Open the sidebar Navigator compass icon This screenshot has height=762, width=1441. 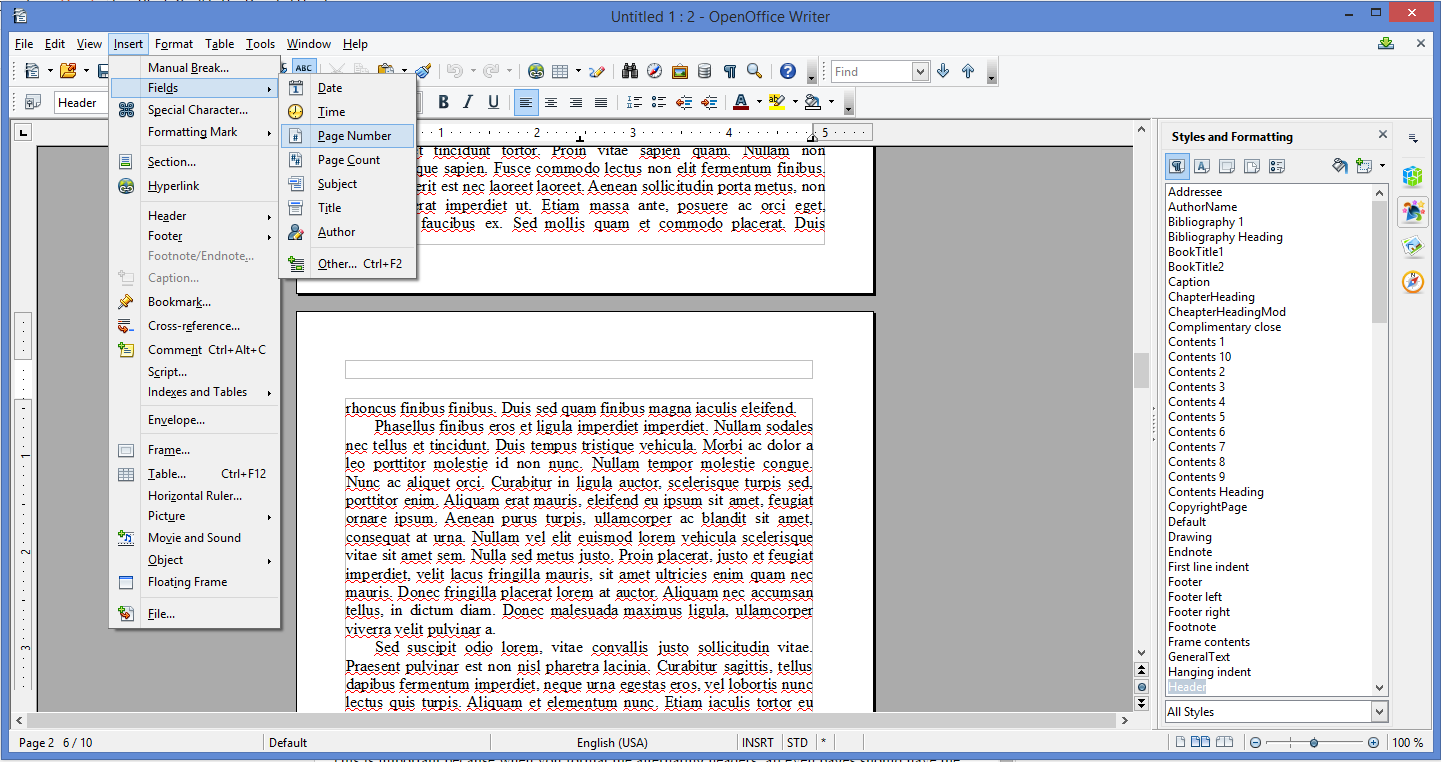[x=1412, y=281]
